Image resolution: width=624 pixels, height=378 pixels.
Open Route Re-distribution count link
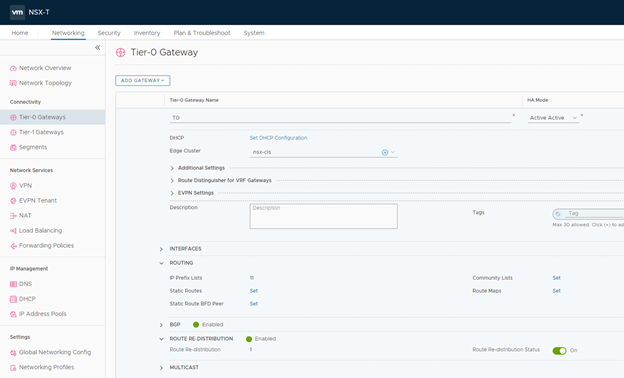pyautogui.click(x=251, y=349)
